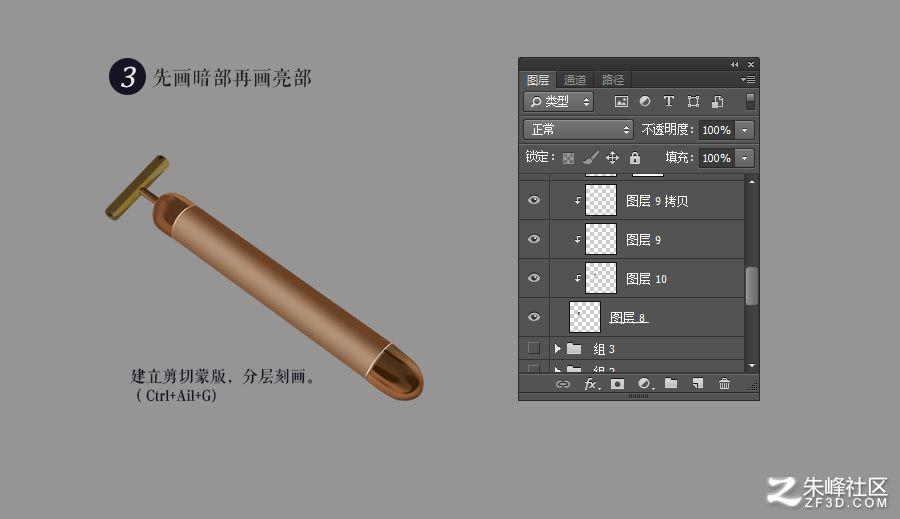Create a new layer

coord(698,384)
